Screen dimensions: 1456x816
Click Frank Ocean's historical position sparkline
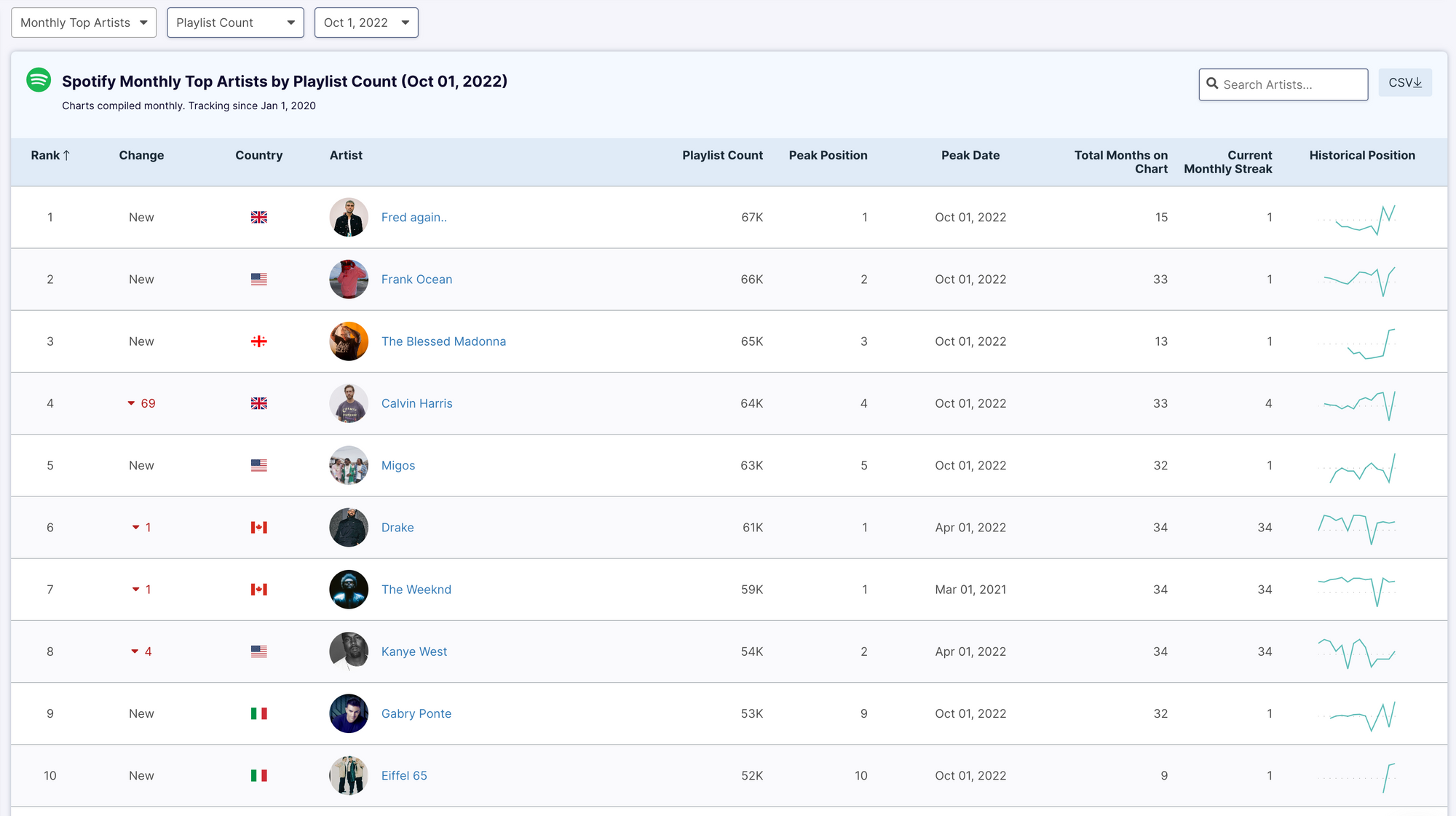pyautogui.click(x=1357, y=280)
